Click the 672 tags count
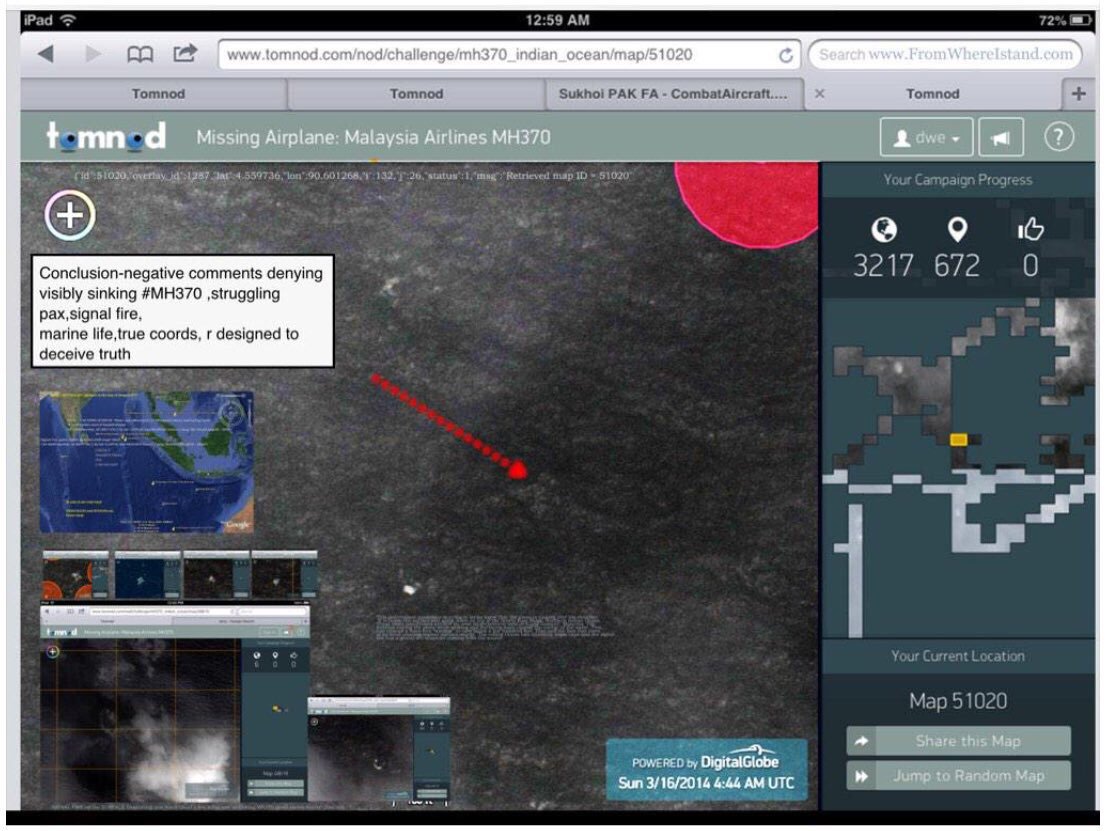1108x831 pixels. pos(957,266)
